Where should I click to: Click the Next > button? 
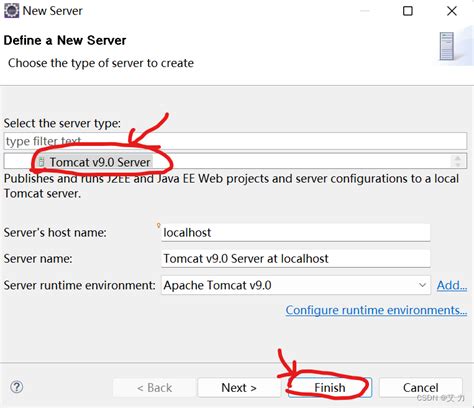tap(239, 388)
